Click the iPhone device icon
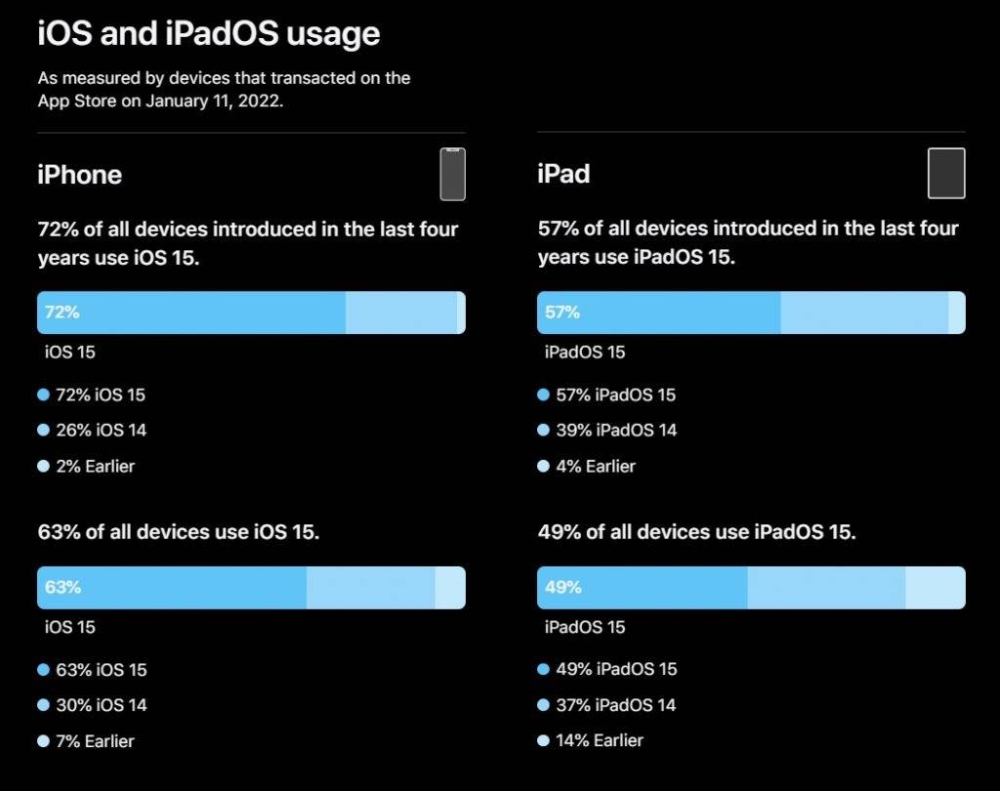The image size is (1000, 791). click(x=452, y=174)
